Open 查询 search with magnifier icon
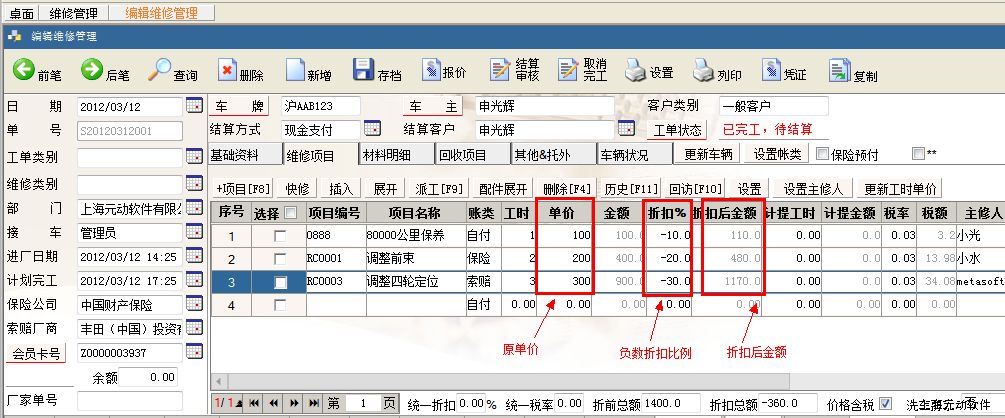This screenshot has width=1005, height=418. pos(160,71)
